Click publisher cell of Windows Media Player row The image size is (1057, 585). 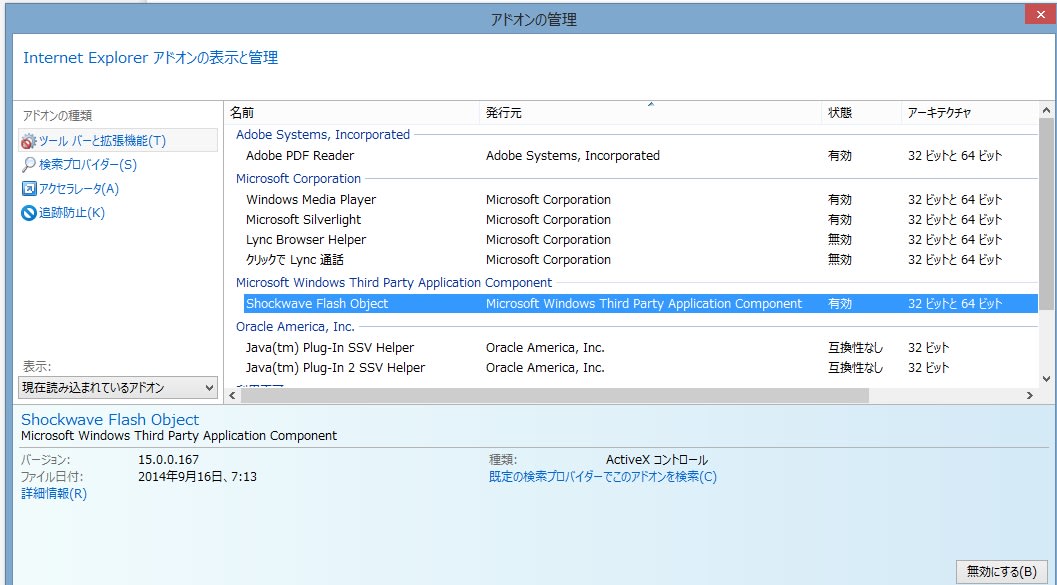click(548, 199)
